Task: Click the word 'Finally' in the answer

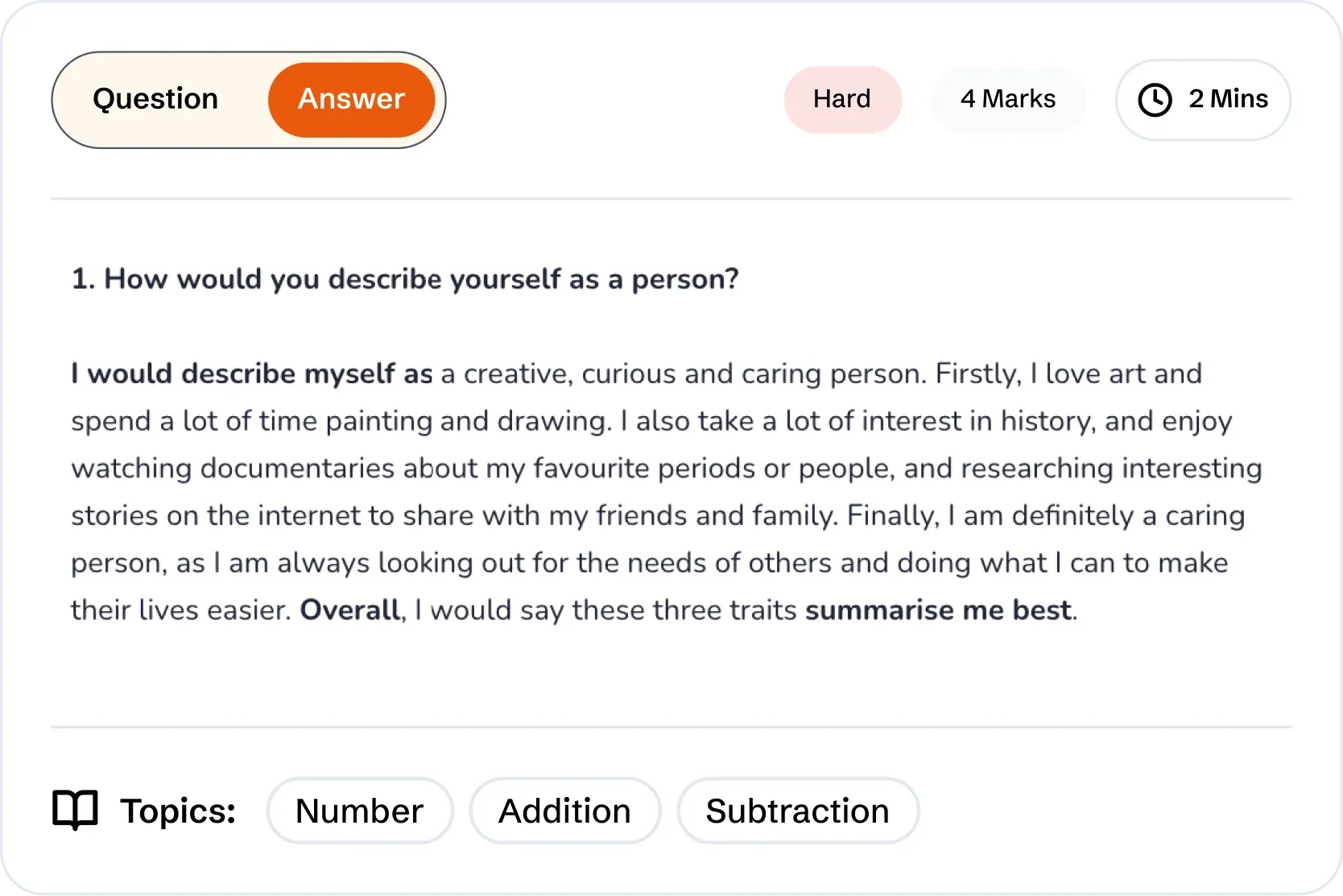Action: click(892, 515)
